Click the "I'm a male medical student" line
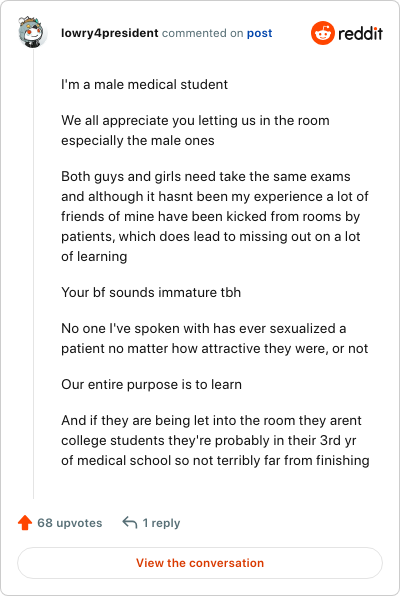400x596 pixels. pos(144,84)
